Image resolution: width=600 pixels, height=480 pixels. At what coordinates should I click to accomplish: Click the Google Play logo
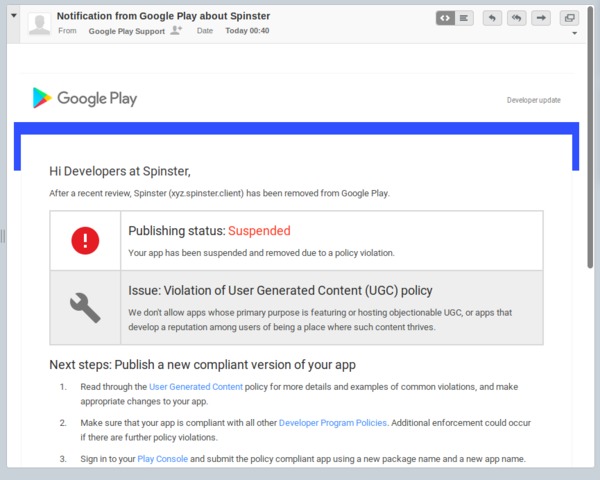click(85, 98)
